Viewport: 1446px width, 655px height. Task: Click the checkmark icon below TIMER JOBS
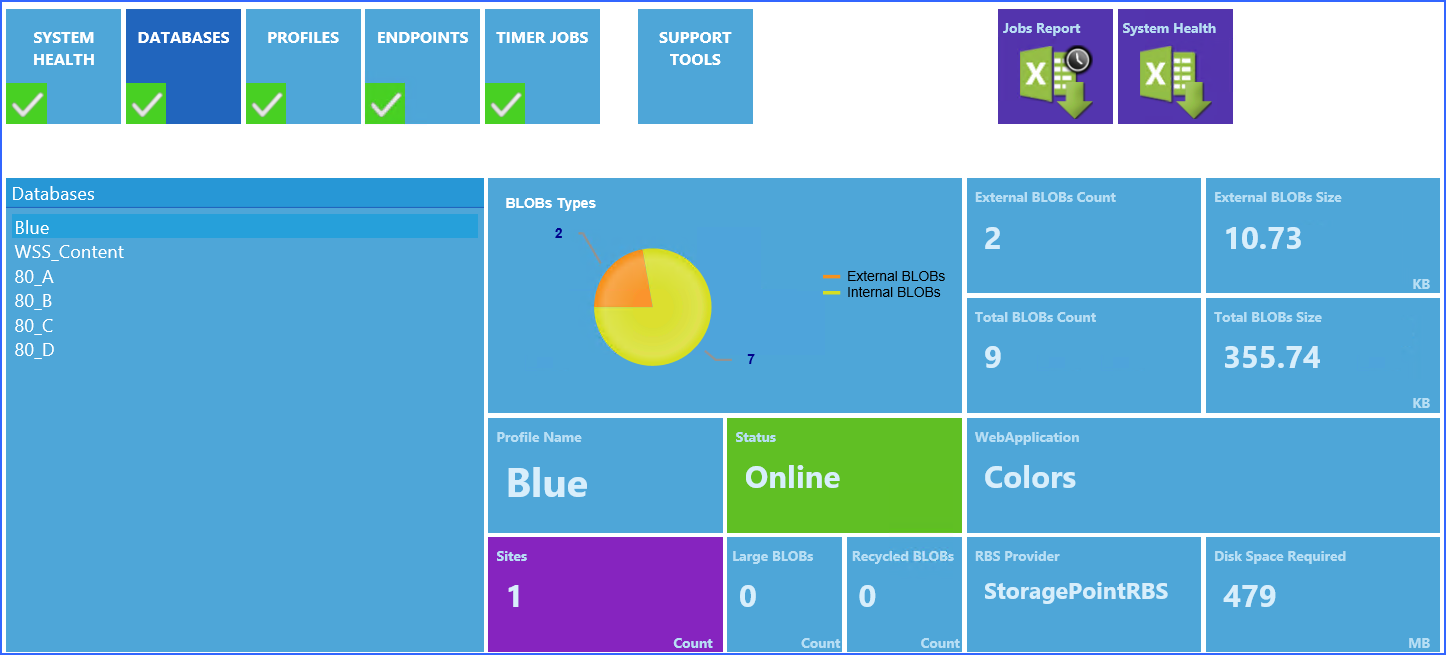coord(505,103)
